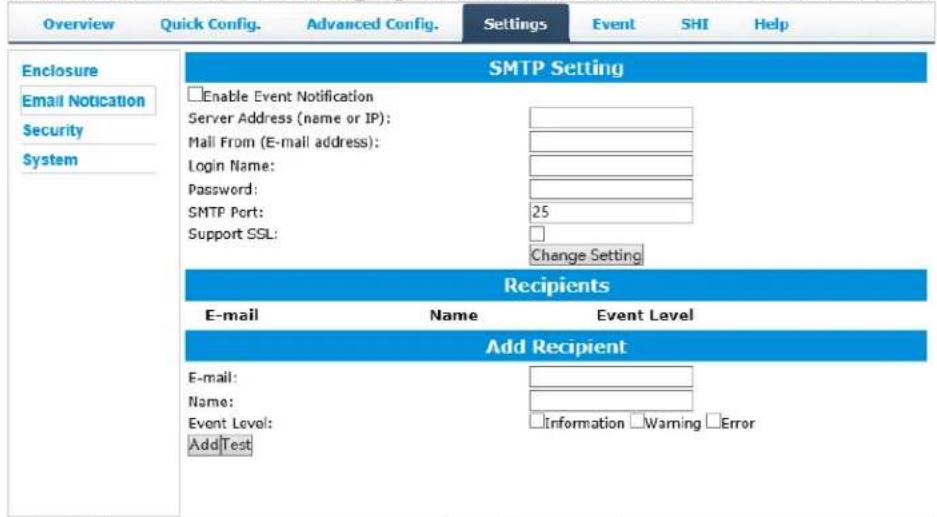Enable Event Notification checkbox
This screenshot has height=517, width=937.
(195, 94)
